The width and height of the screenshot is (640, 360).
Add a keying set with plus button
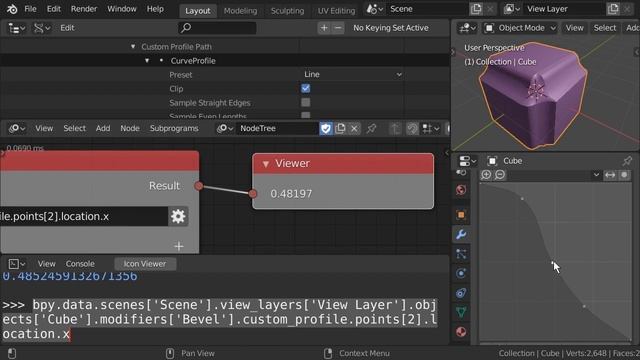(x=324, y=28)
